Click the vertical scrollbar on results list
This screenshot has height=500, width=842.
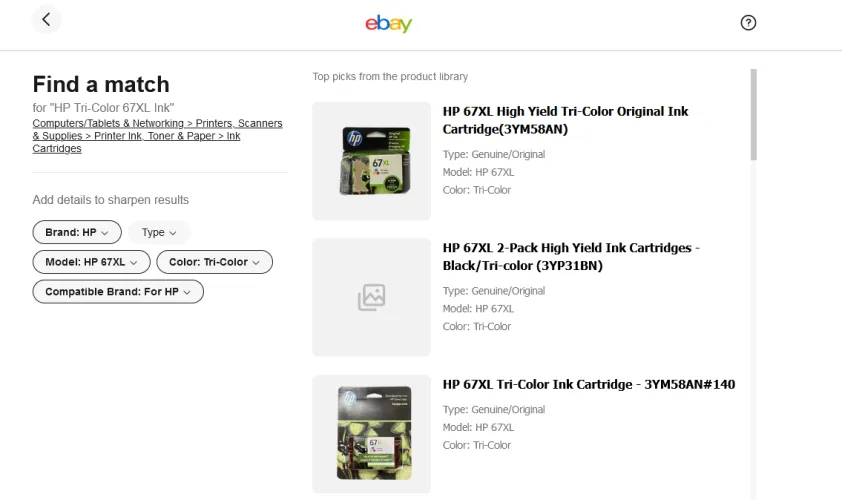click(x=753, y=115)
